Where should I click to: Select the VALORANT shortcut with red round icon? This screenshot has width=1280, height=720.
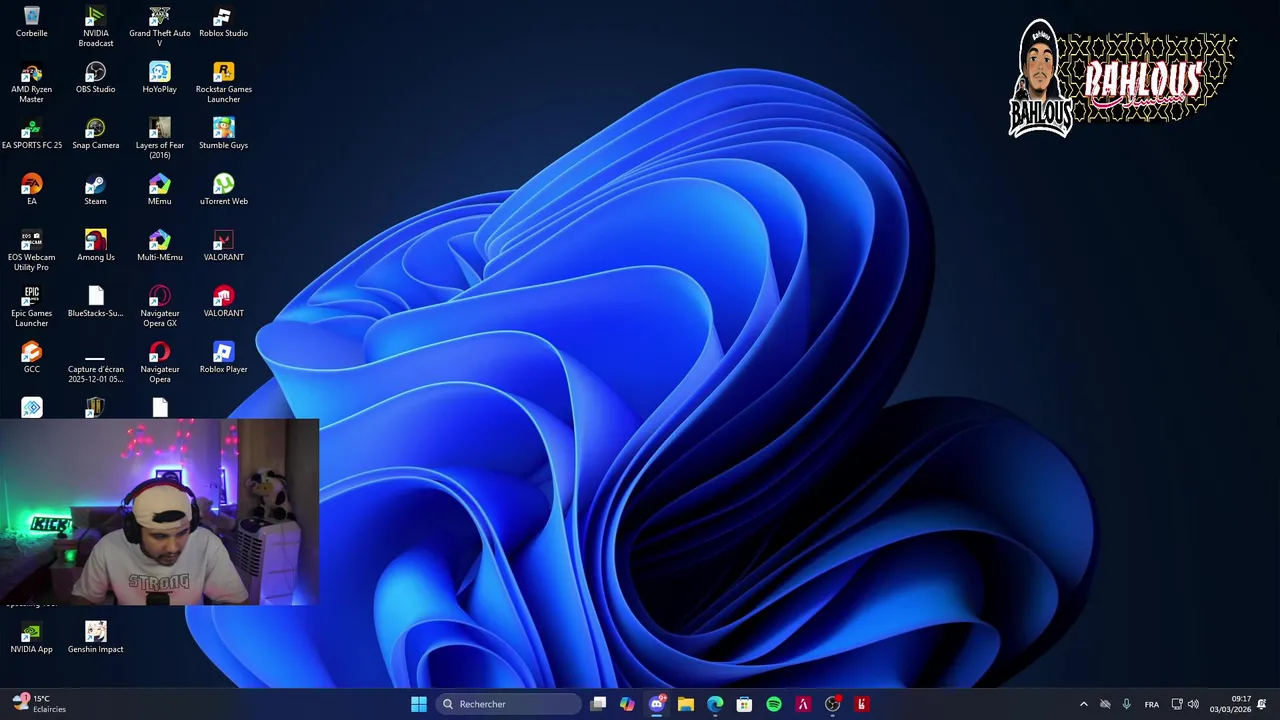click(x=223, y=302)
